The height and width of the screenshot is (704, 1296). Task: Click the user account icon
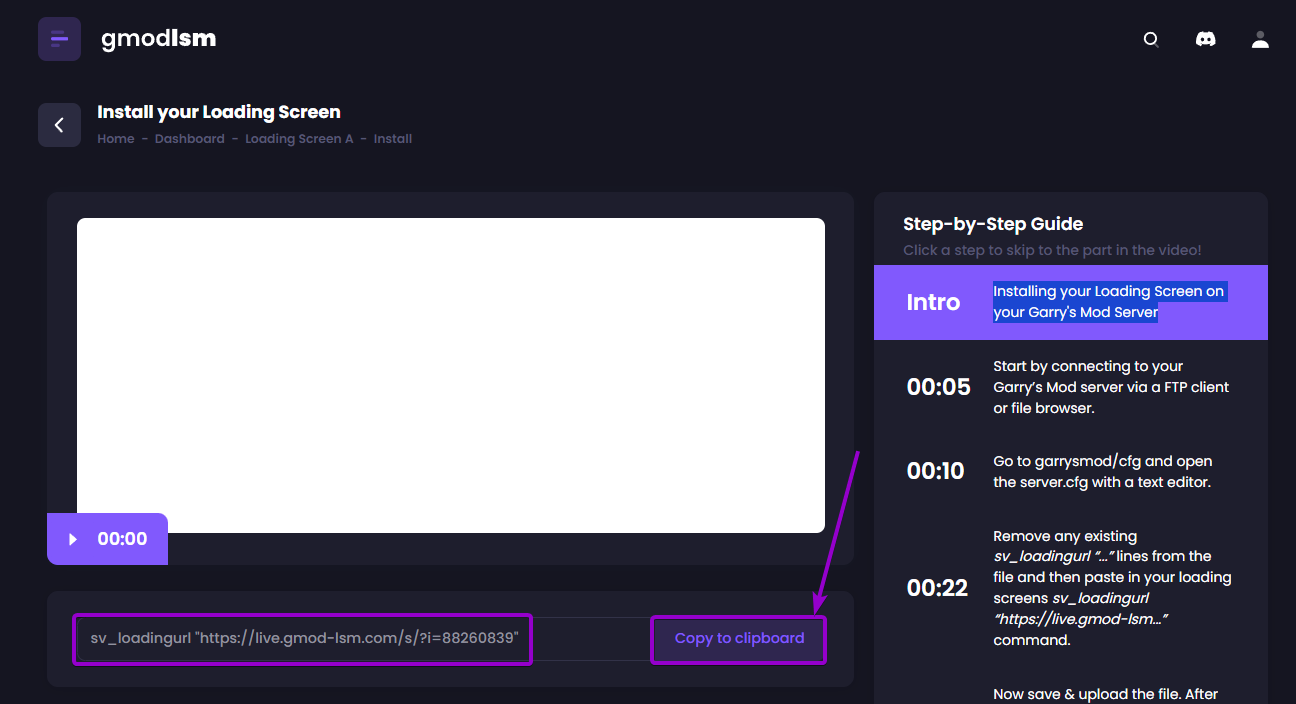[1260, 39]
